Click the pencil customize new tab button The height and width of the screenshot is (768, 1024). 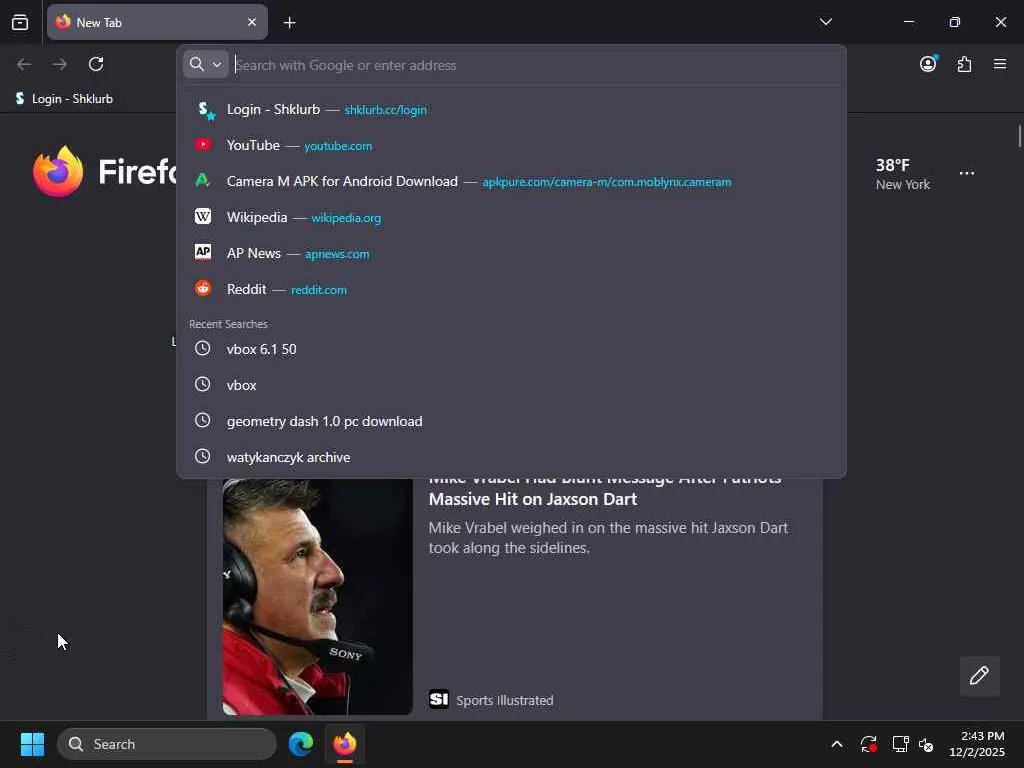click(980, 676)
